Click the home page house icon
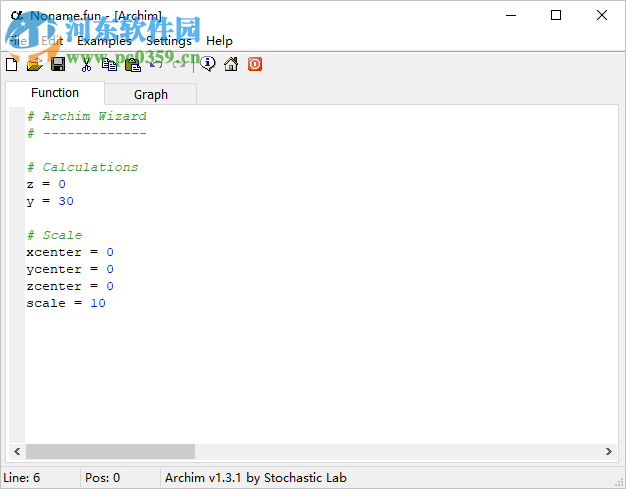Viewport: 626px width, 489px height. pos(231,64)
